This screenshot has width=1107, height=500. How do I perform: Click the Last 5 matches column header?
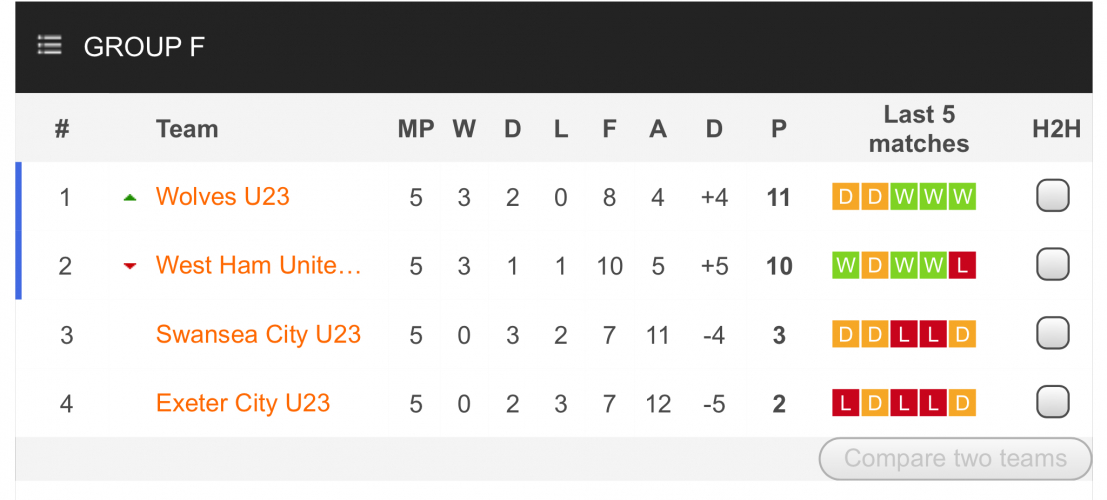[918, 129]
